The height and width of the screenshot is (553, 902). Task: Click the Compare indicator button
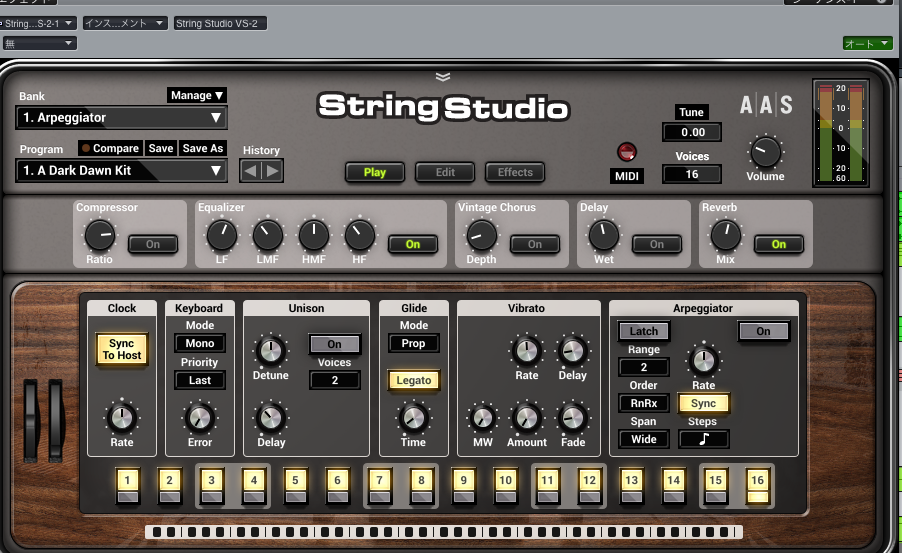click(110, 148)
